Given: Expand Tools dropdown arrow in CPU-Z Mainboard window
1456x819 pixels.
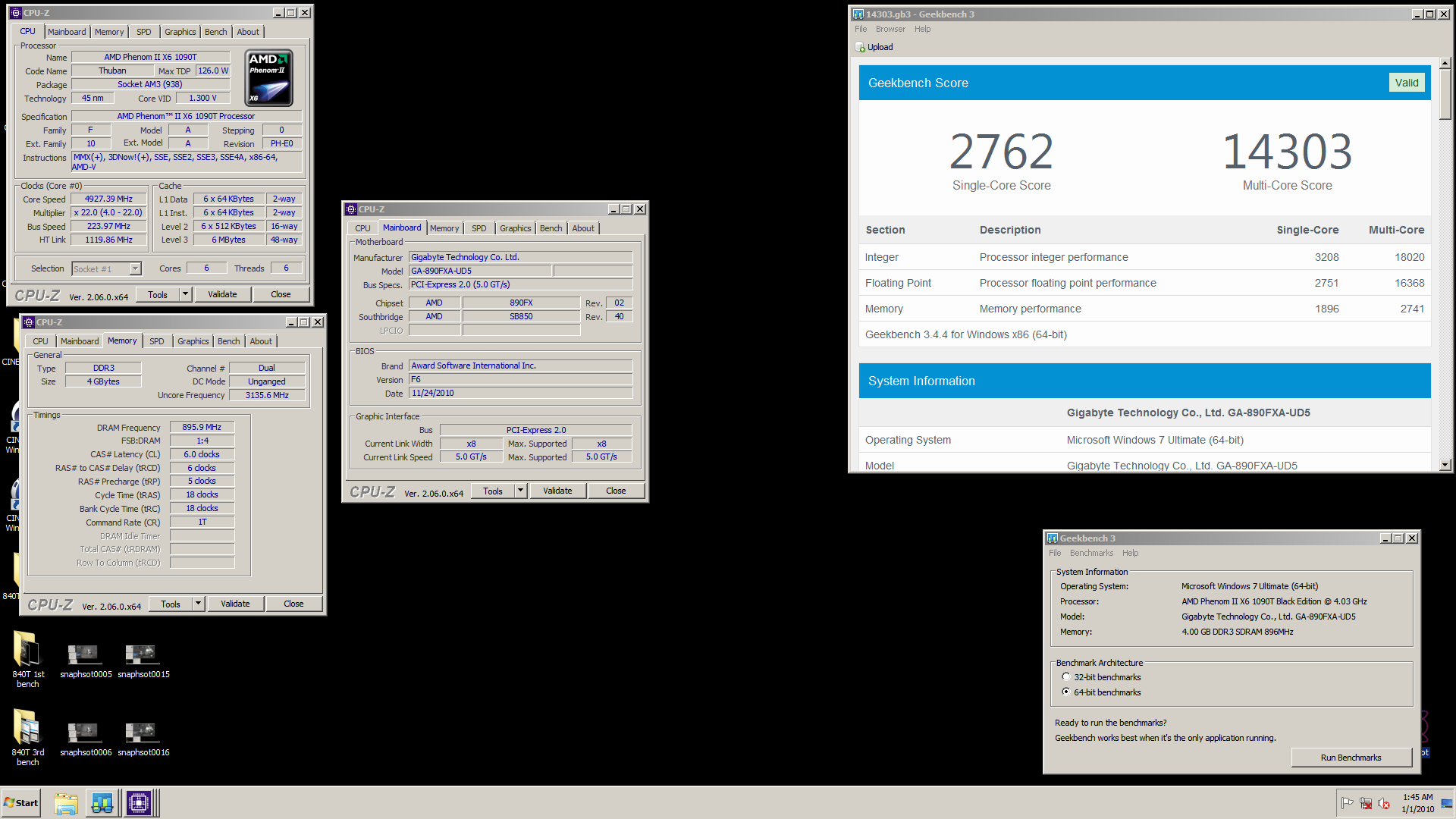Looking at the screenshot, I should pyautogui.click(x=520, y=491).
